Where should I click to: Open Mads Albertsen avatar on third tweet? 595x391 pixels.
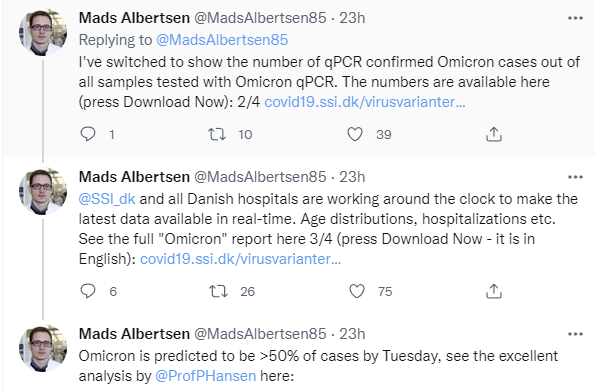pyautogui.click(x=42, y=348)
